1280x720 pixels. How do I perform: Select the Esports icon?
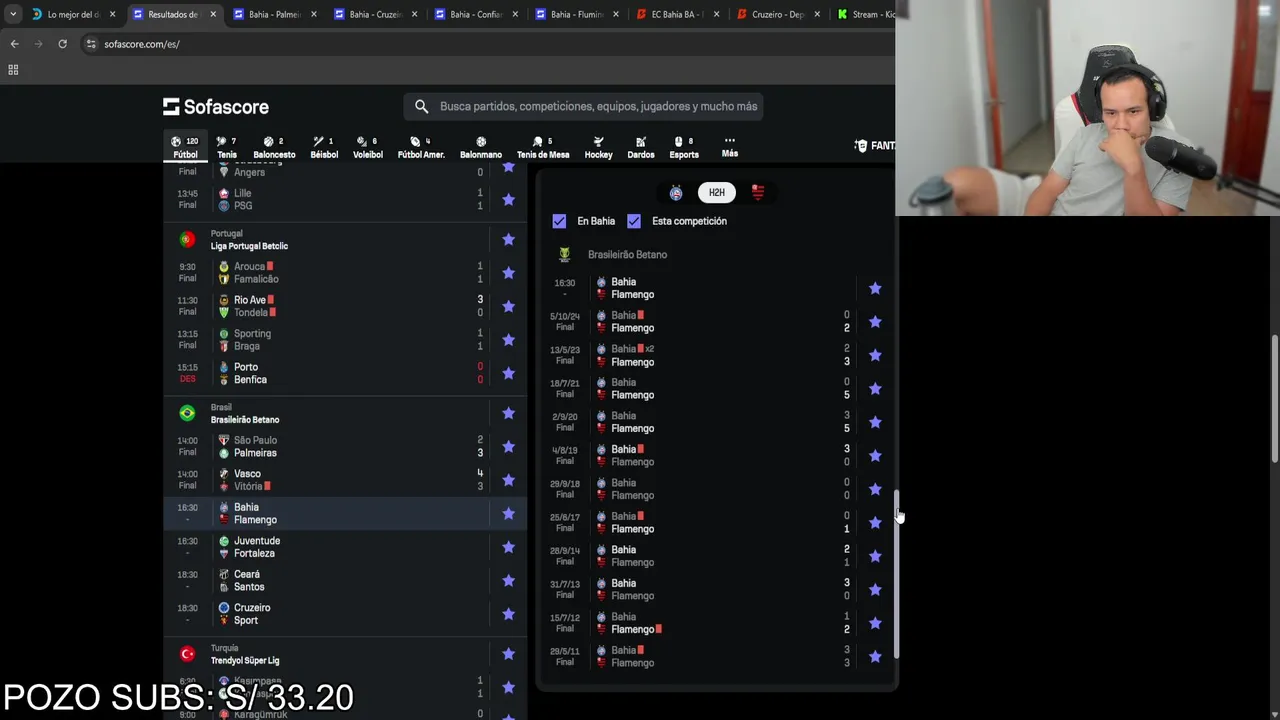coord(684,147)
